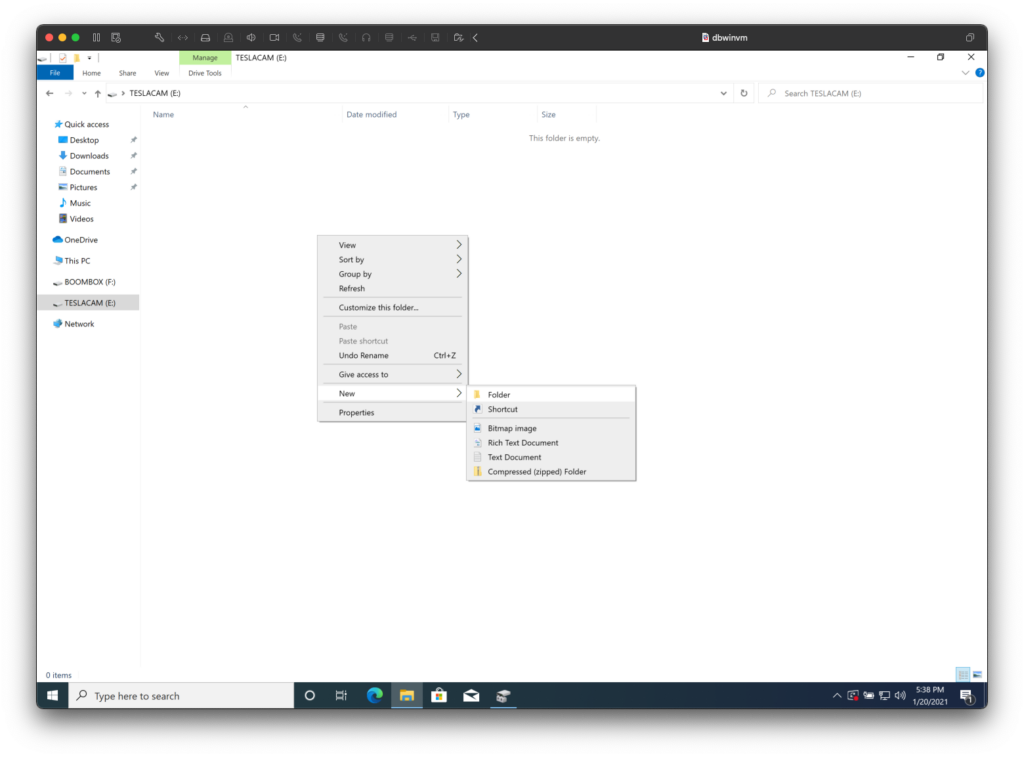Image resolution: width=1024 pixels, height=757 pixels.
Task: Sort files by the Name column header
Action: 163,114
